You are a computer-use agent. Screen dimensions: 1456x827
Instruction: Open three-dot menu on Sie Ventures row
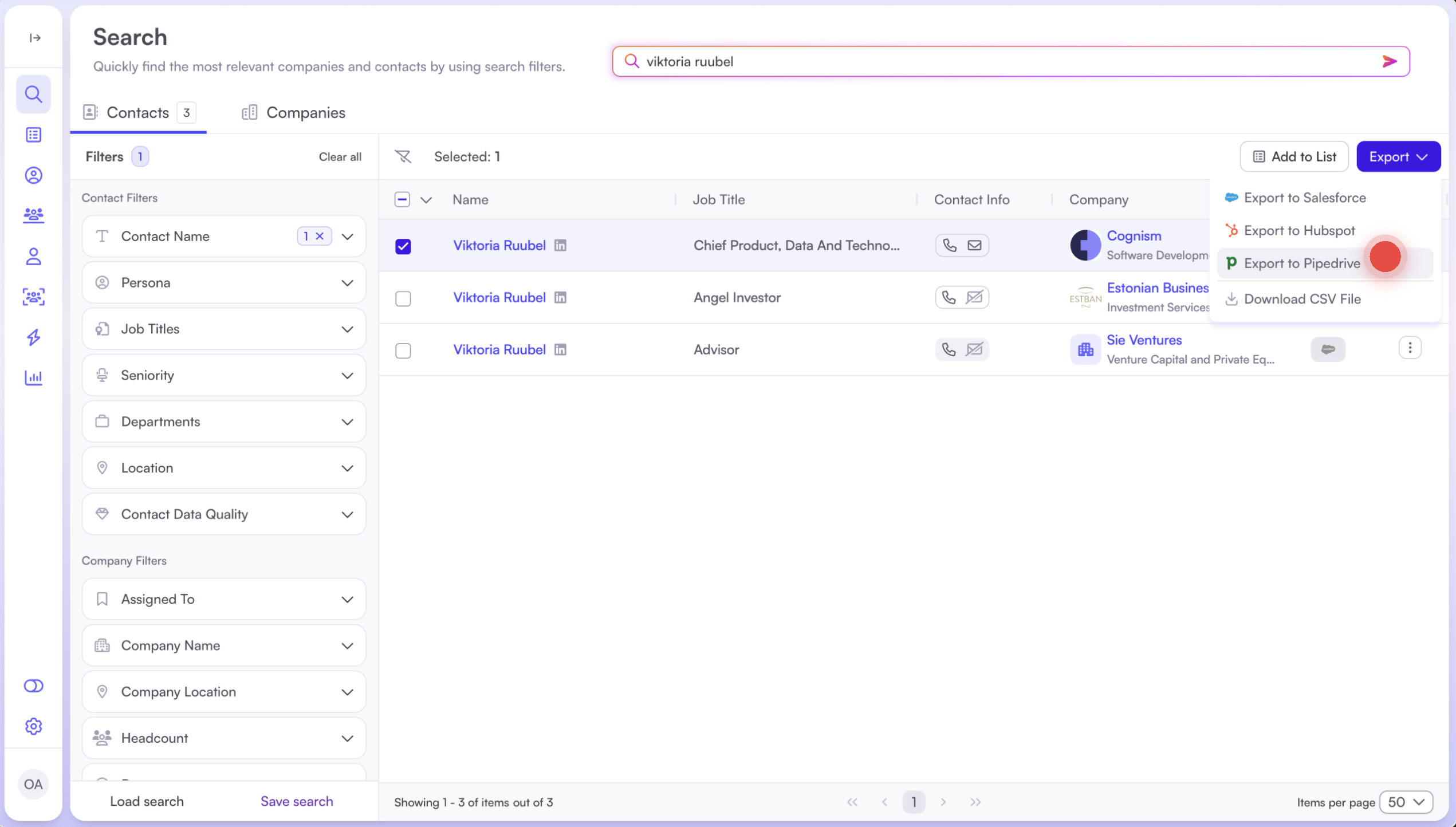[1410, 348]
